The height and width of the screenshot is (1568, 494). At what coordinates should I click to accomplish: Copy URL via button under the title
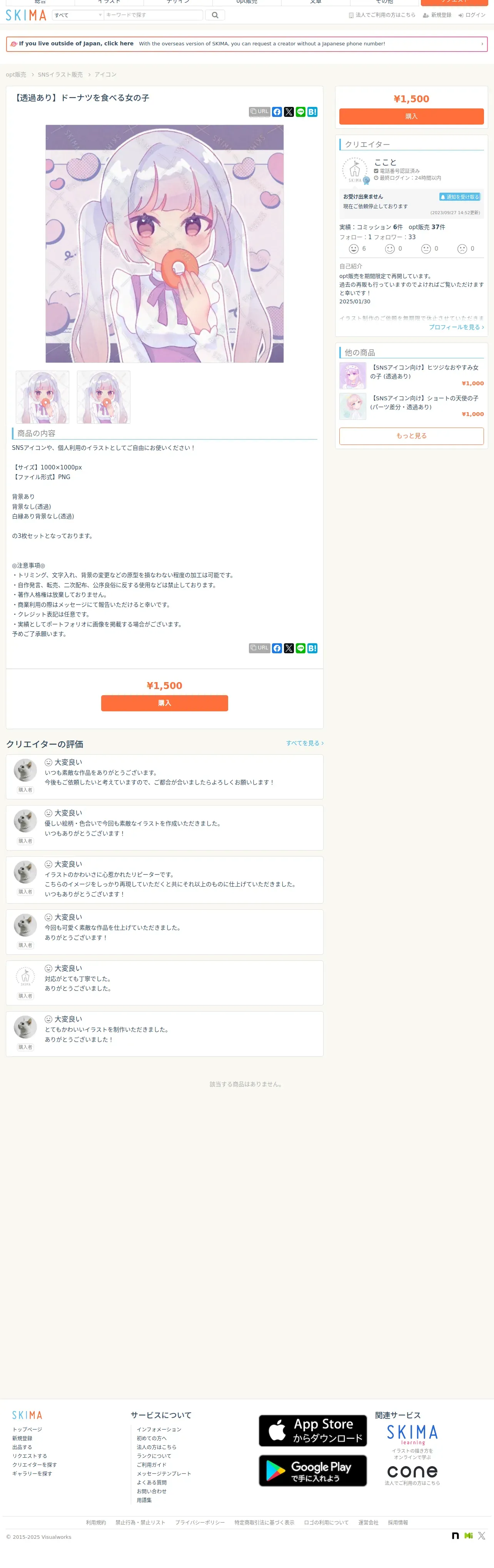tap(259, 112)
